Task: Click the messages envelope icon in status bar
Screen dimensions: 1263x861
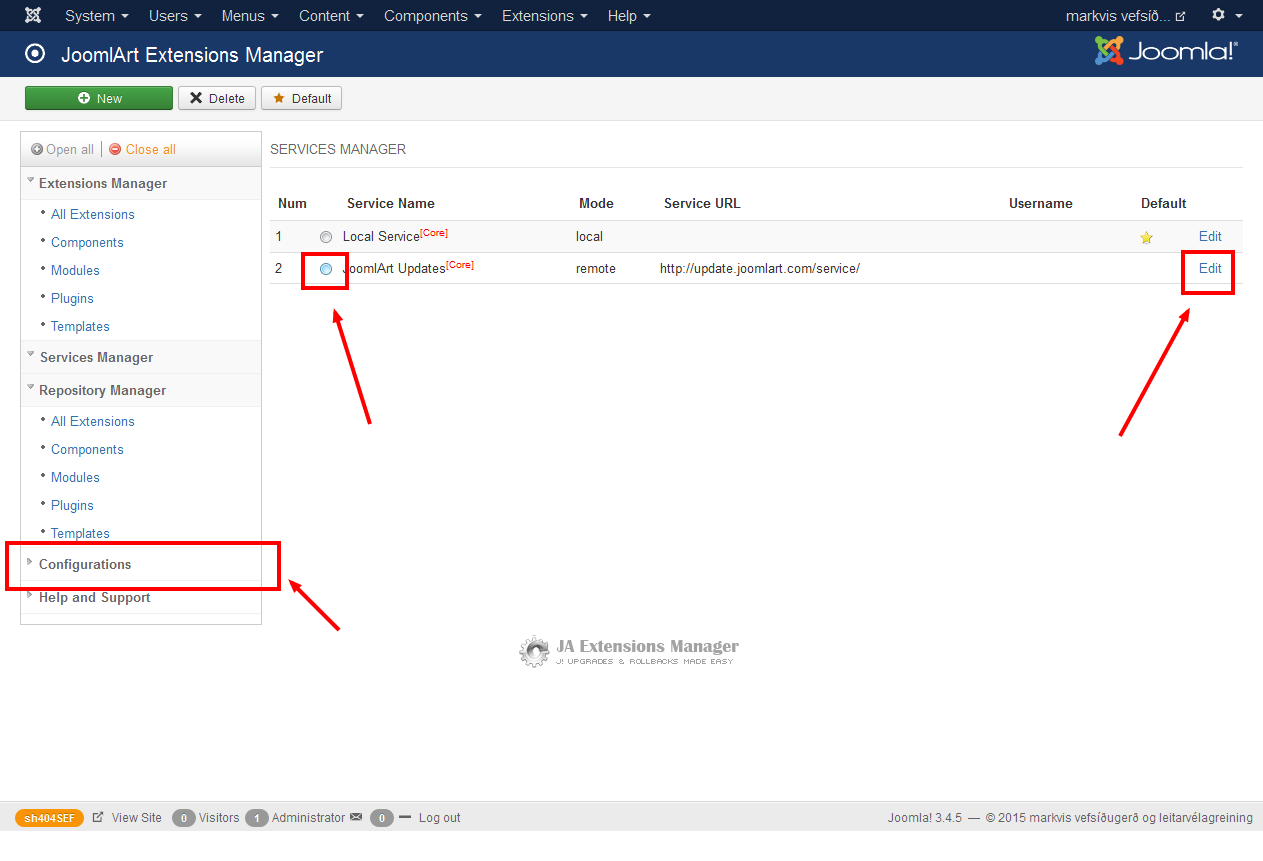Action: coord(355,817)
